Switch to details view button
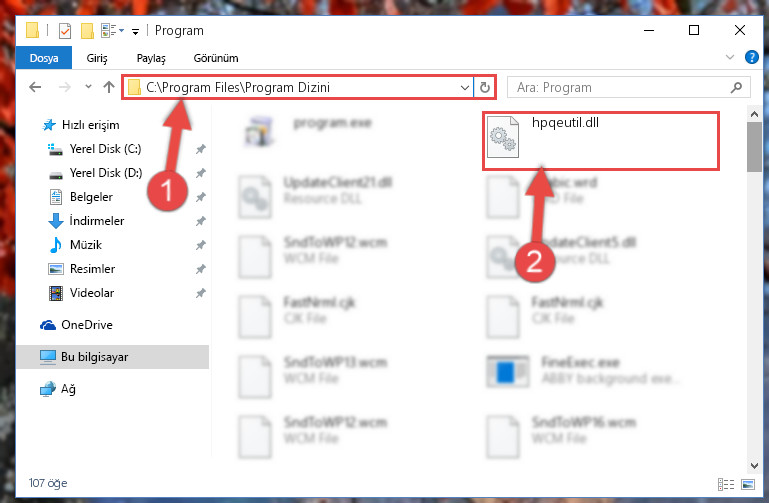Image resolution: width=769 pixels, height=503 pixels. [x=726, y=484]
